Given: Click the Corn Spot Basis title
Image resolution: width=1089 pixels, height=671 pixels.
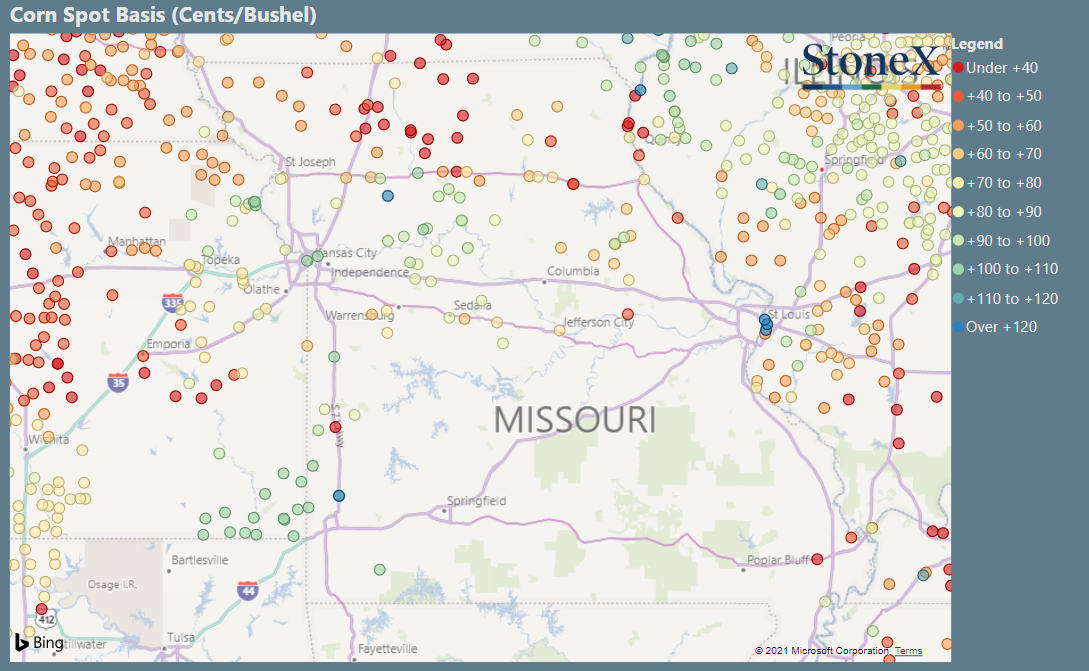Looking at the screenshot, I should click(x=163, y=15).
